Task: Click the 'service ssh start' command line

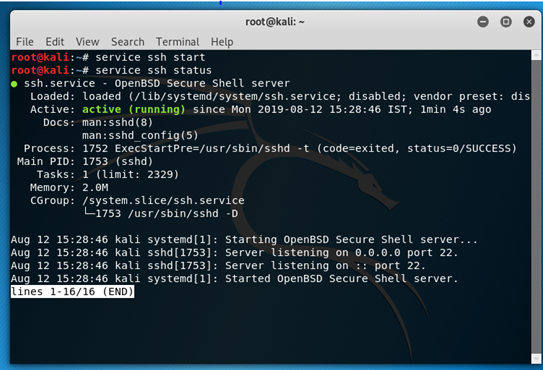Action: (150, 57)
